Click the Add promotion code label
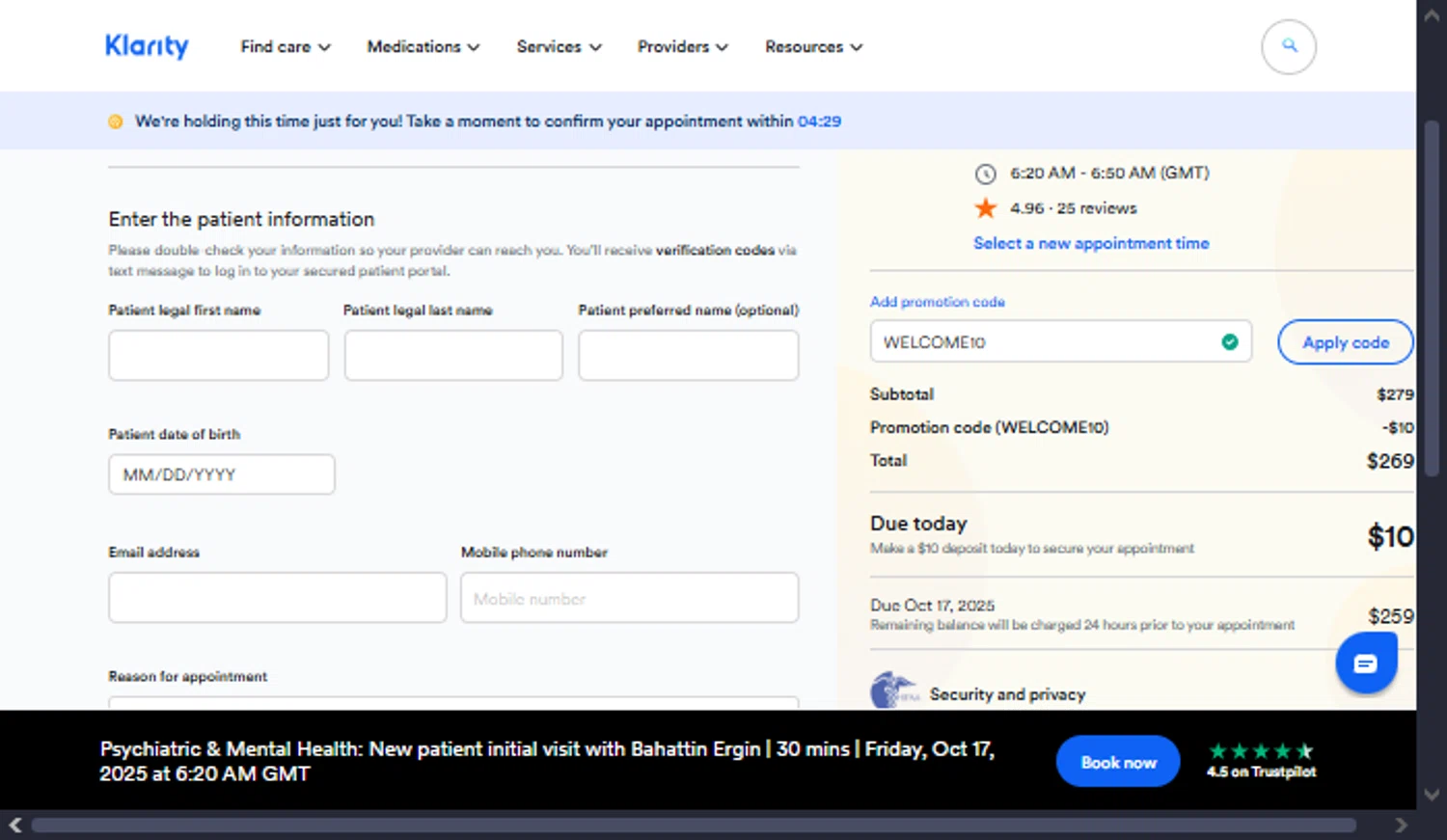The image size is (1447, 840). coord(938,302)
